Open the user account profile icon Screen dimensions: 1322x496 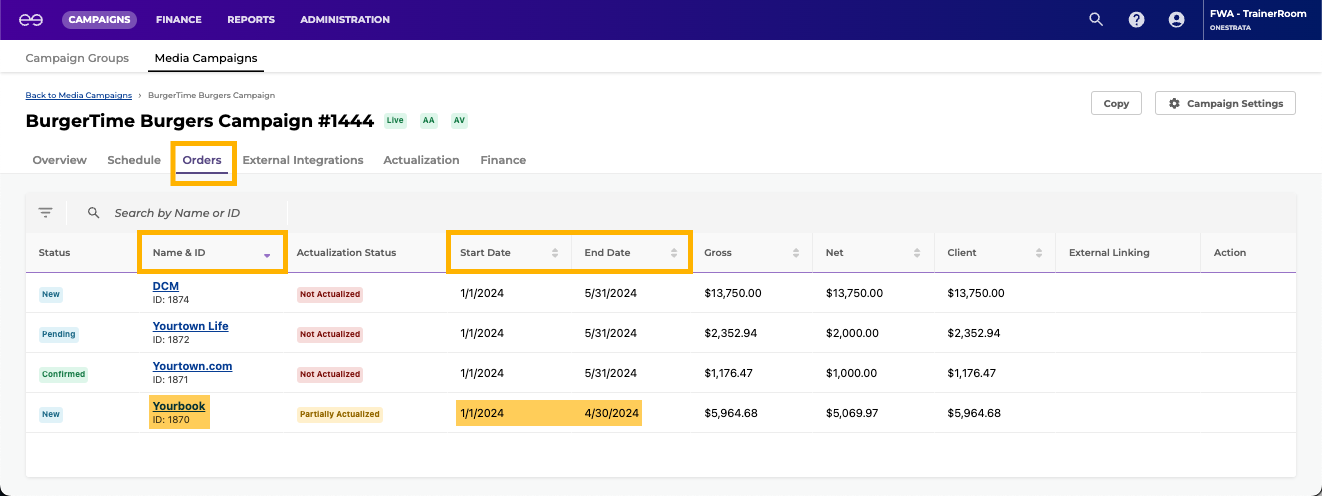click(1176, 19)
